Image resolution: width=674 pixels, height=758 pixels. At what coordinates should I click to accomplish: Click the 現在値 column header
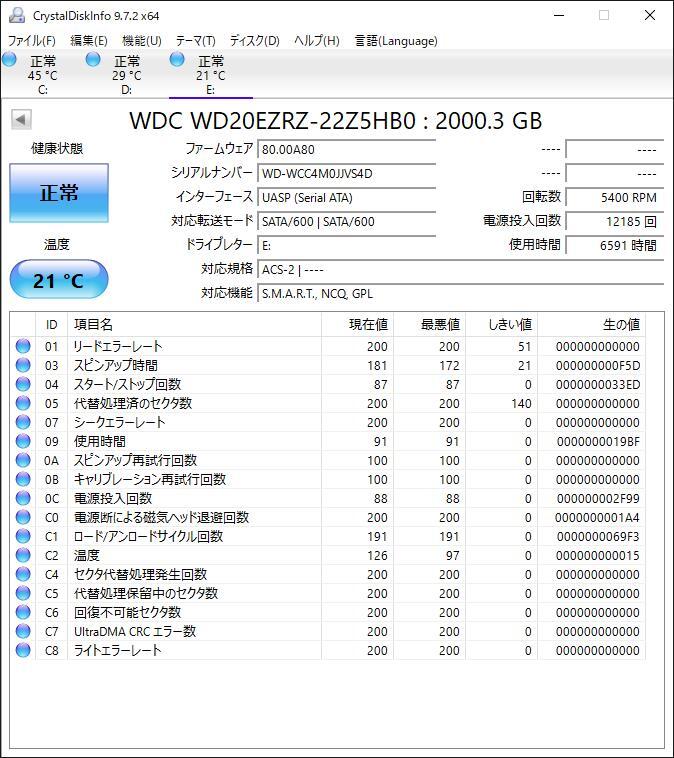click(357, 324)
